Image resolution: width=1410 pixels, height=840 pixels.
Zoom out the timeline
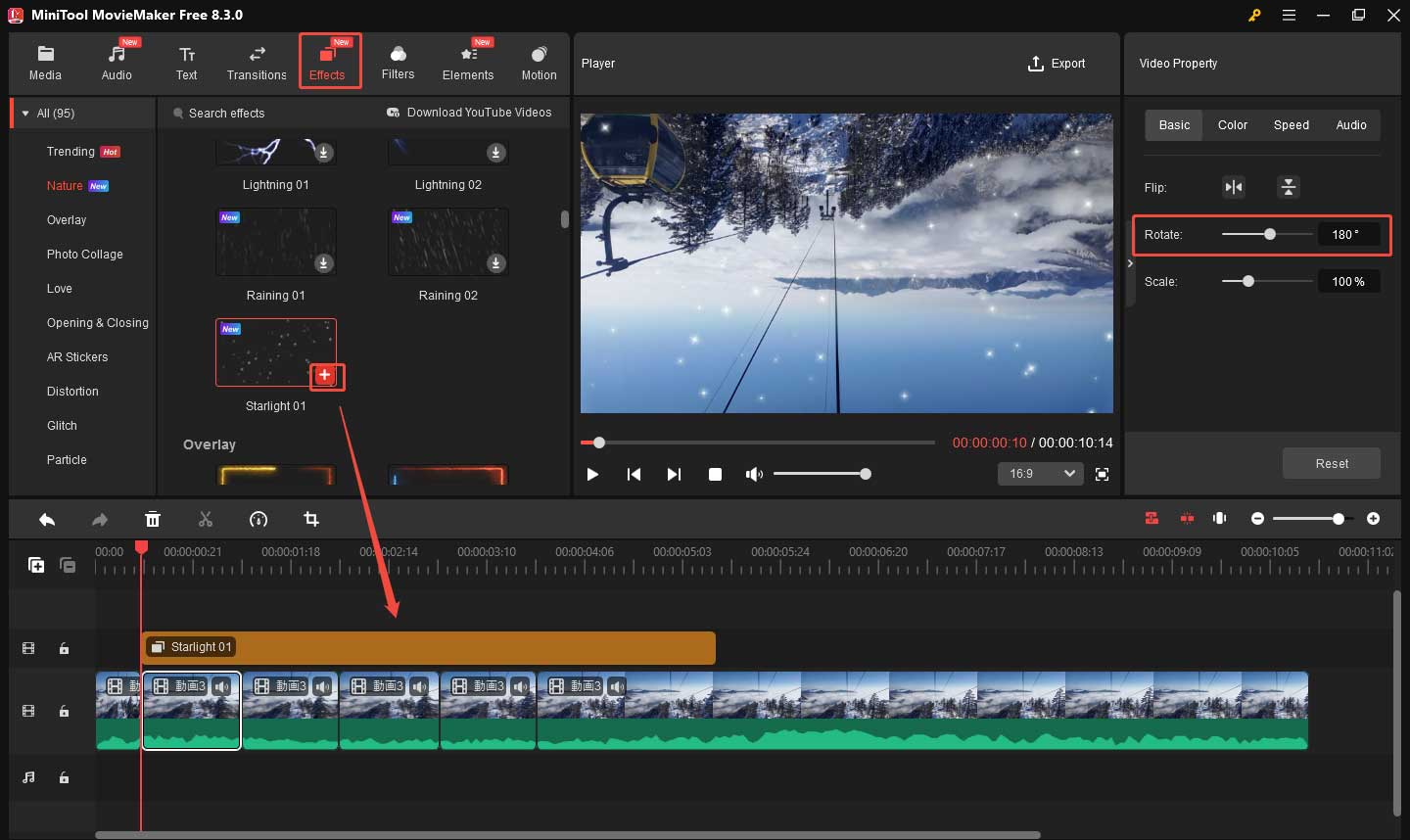[x=1258, y=518]
